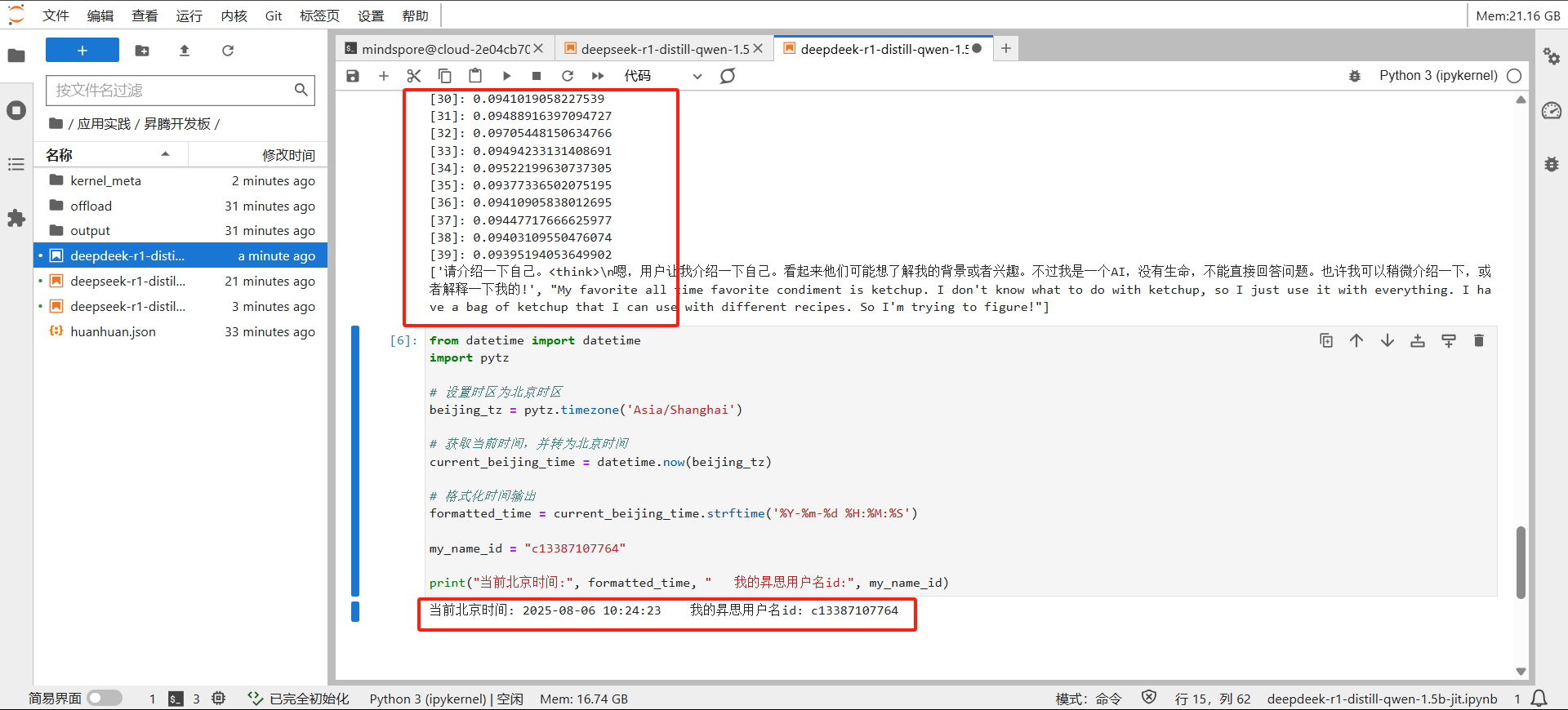Delete the current cell with trash icon
This screenshot has width=1568, height=710.
click(1478, 340)
